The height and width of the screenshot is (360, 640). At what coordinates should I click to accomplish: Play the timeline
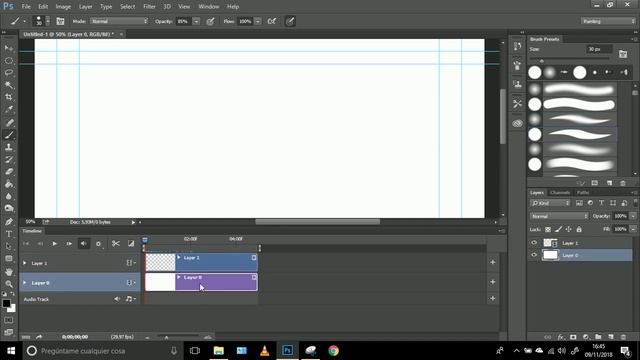pos(54,244)
